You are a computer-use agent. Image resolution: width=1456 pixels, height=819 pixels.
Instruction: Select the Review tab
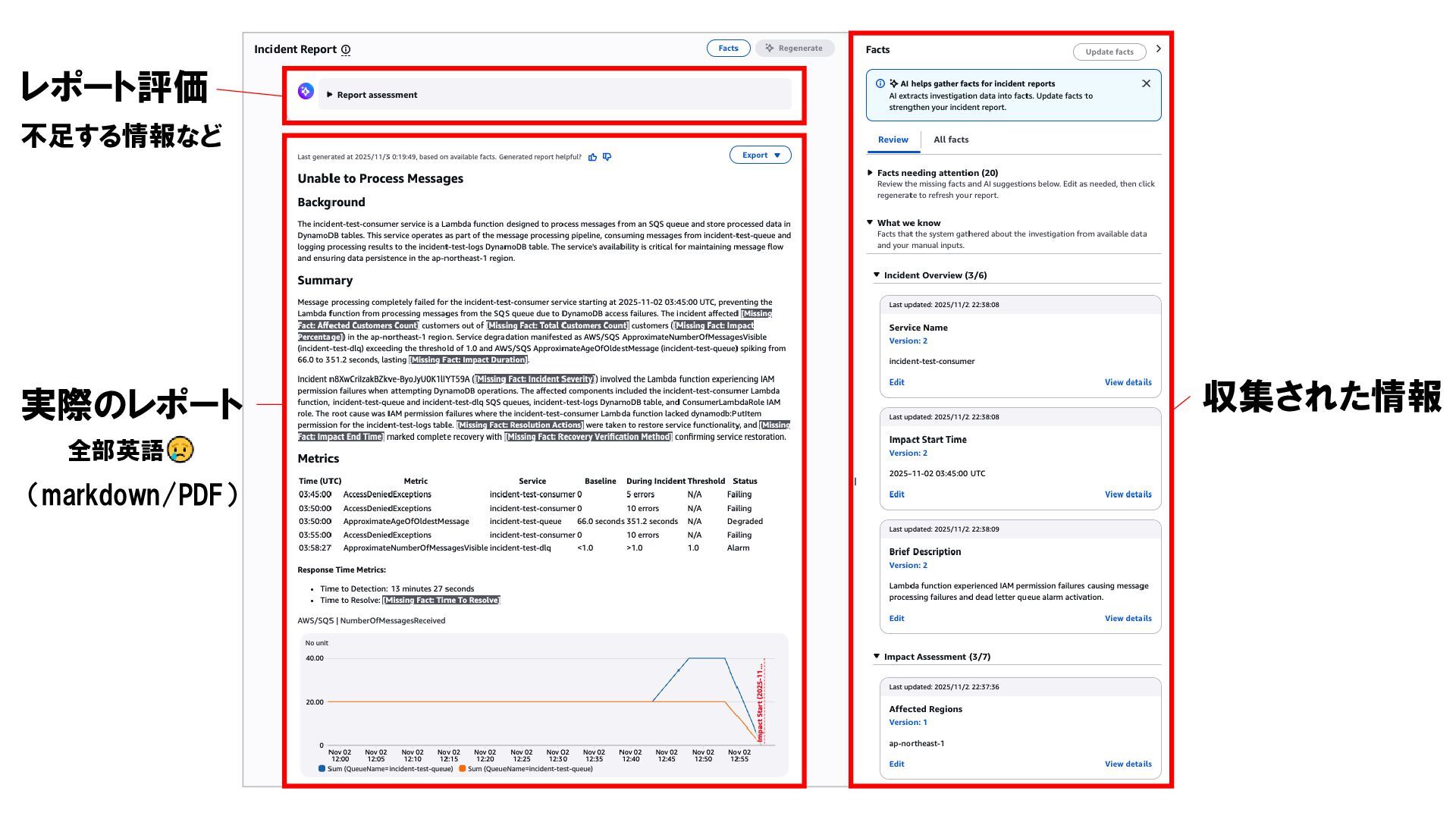pyautogui.click(x=893, y=140)
